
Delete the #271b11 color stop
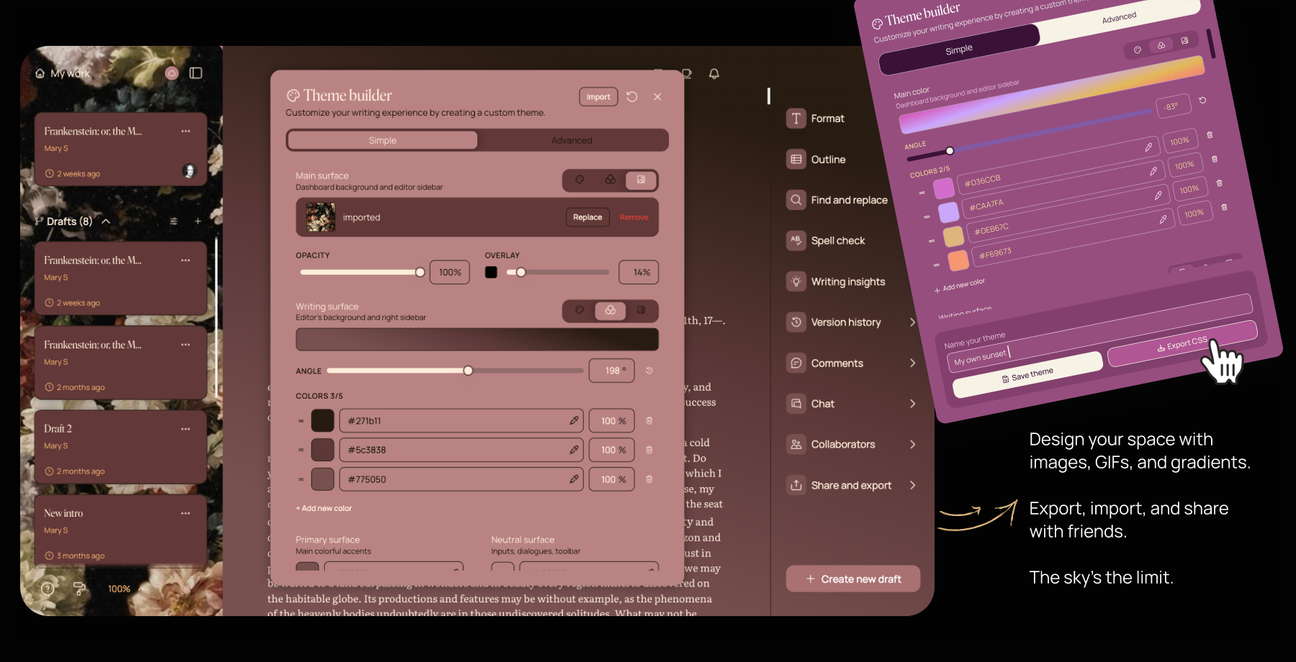[x=649, y=421]
